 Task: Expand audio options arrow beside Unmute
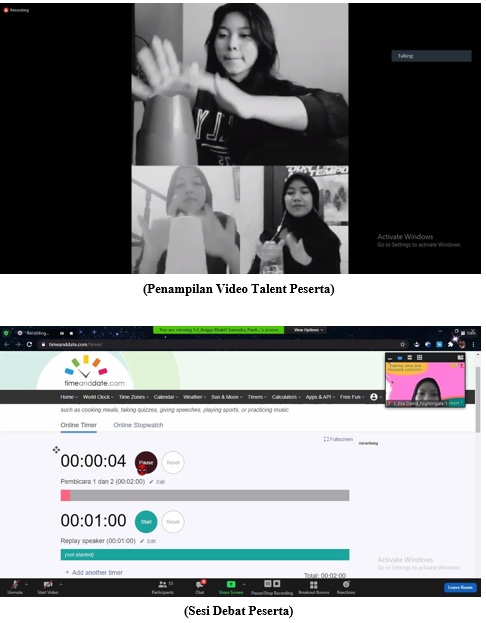27,584
